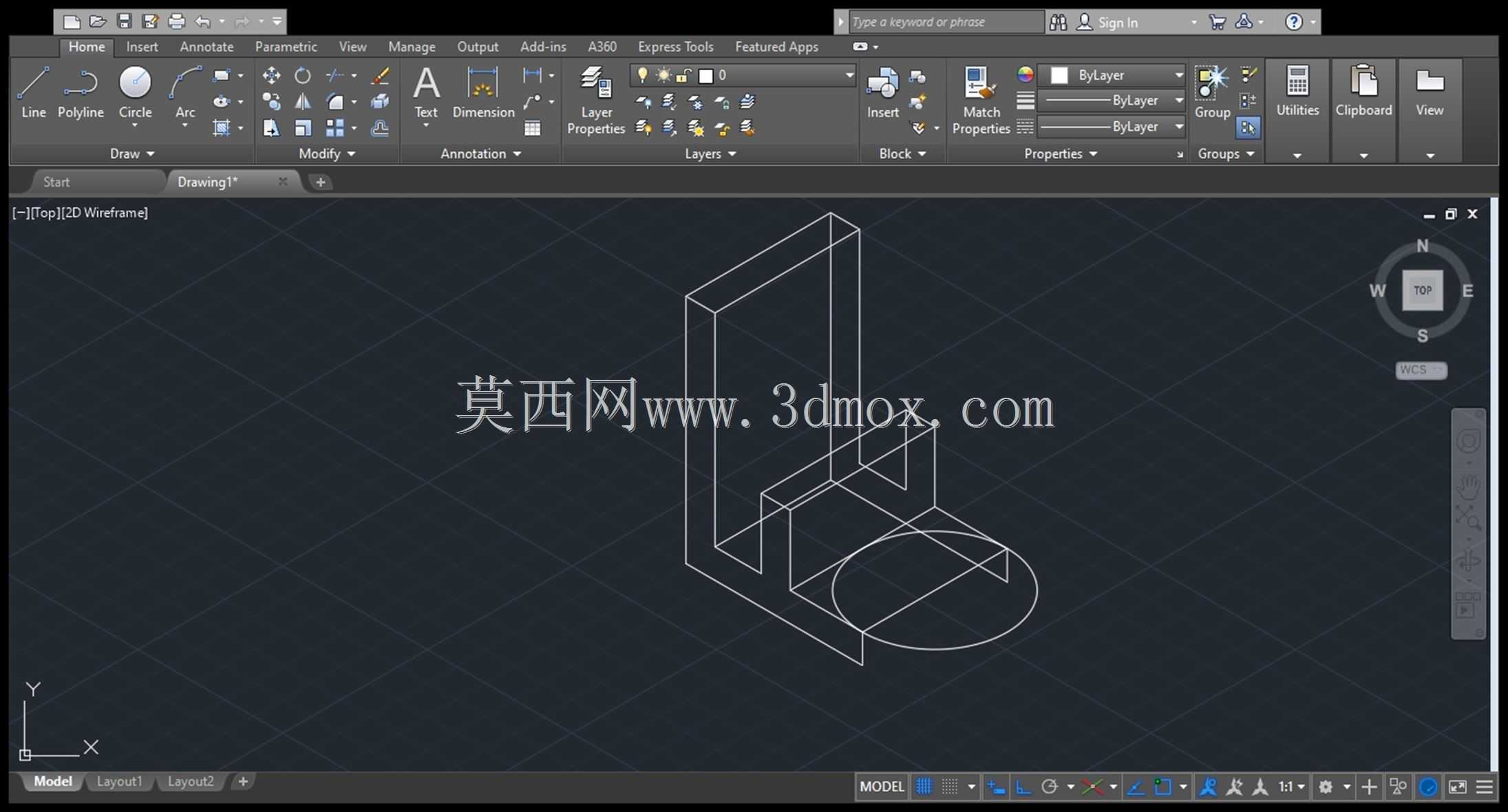Expand the Layers panel
1508x812 pixels.
(x=710, y=153)
